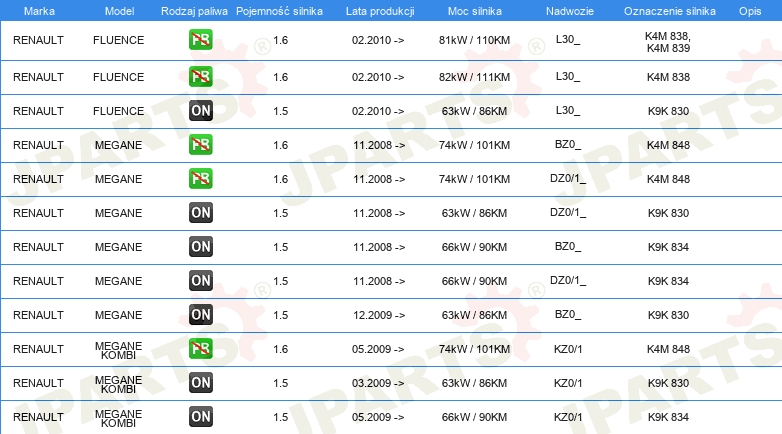This screenshot has width=782, height=434.
Task: Click KZ0/1 body code in Kombi 74kW row
Action: (x=568, y=349)
